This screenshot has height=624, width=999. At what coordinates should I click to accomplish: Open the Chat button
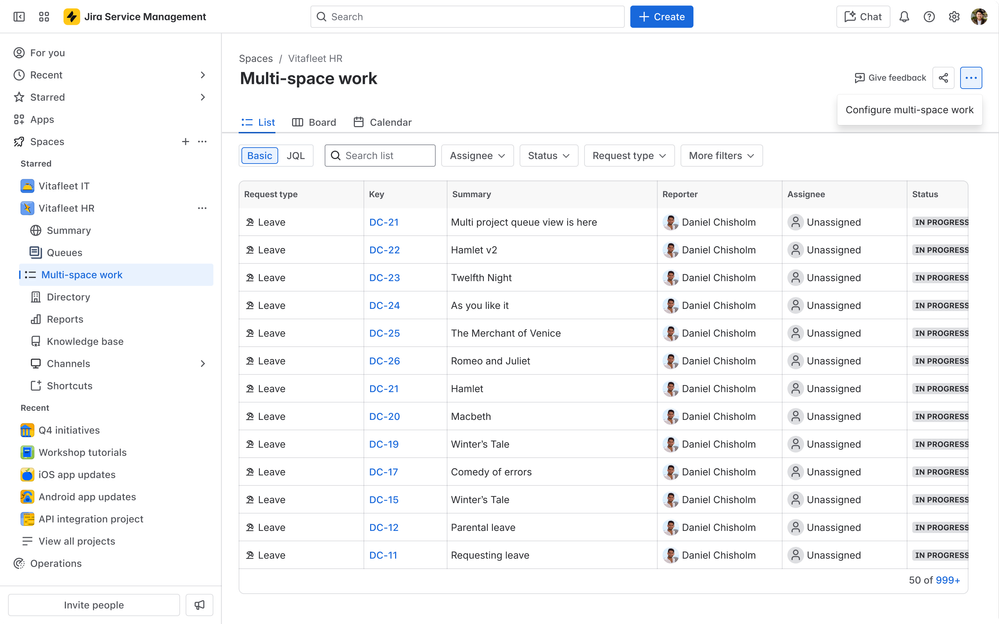pos(863,17)
